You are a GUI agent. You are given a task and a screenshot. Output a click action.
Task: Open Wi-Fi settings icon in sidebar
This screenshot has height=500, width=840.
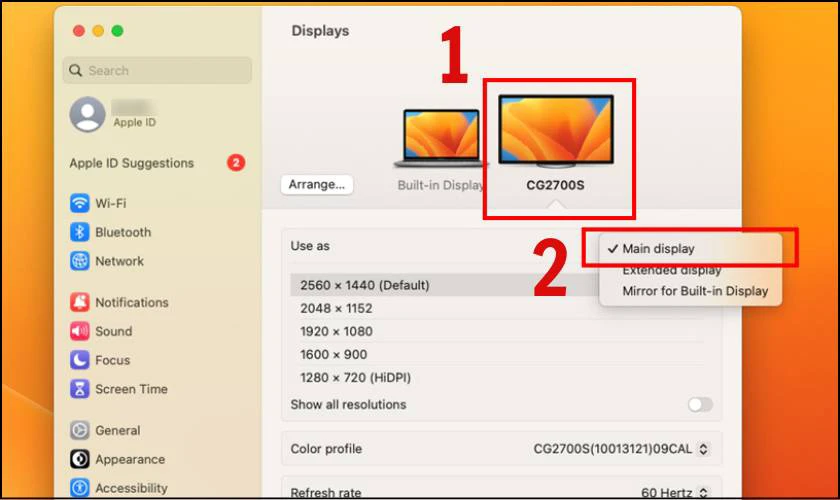click(x=80, y=203)
